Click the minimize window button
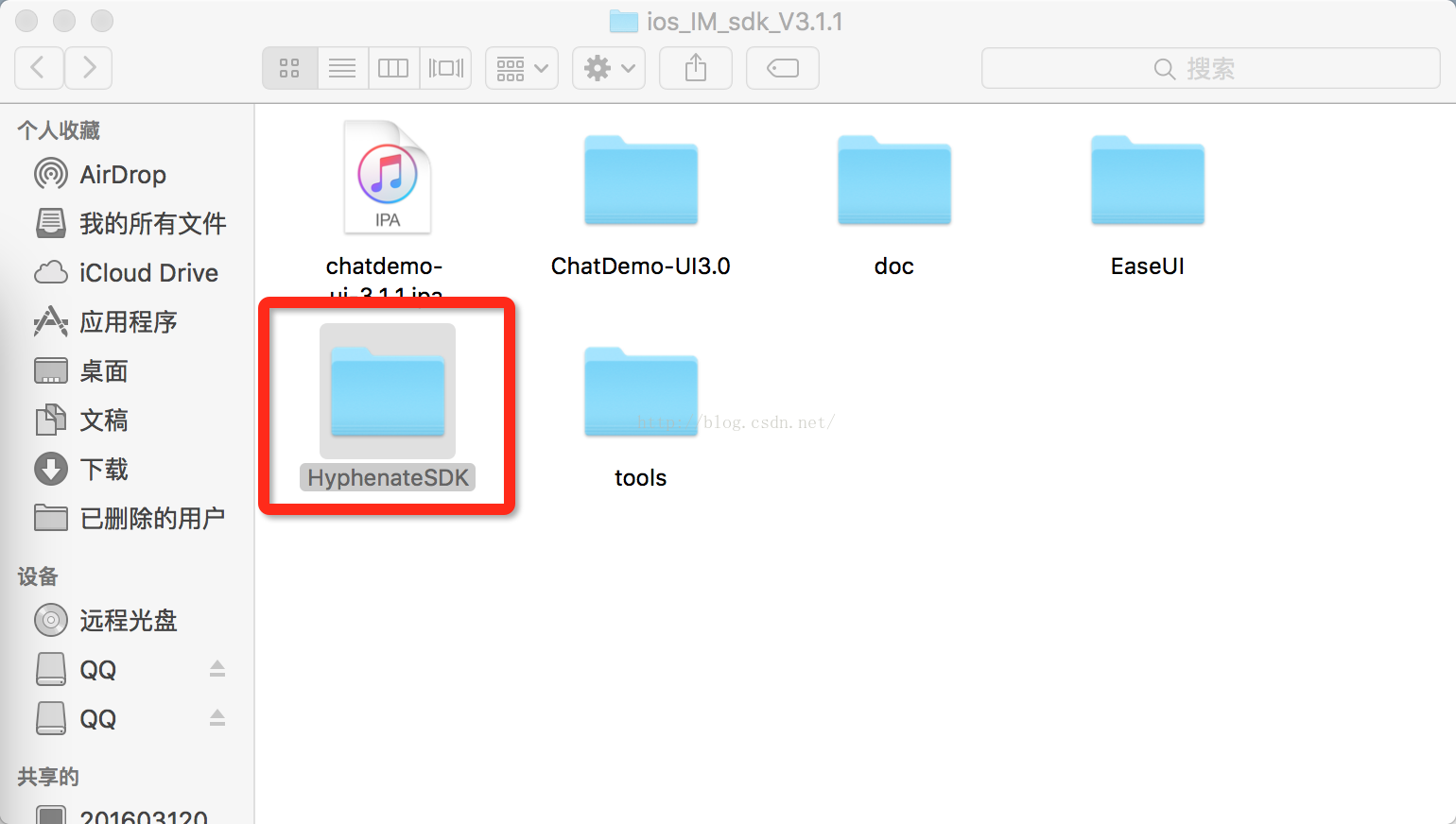This screenshot has width=1456, height=824. pos(64,21)
